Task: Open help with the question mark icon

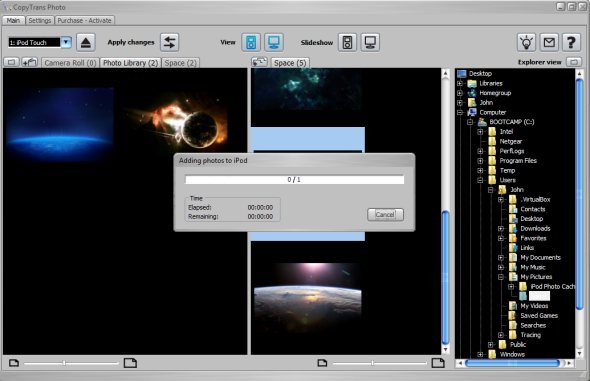Action: 571,42
